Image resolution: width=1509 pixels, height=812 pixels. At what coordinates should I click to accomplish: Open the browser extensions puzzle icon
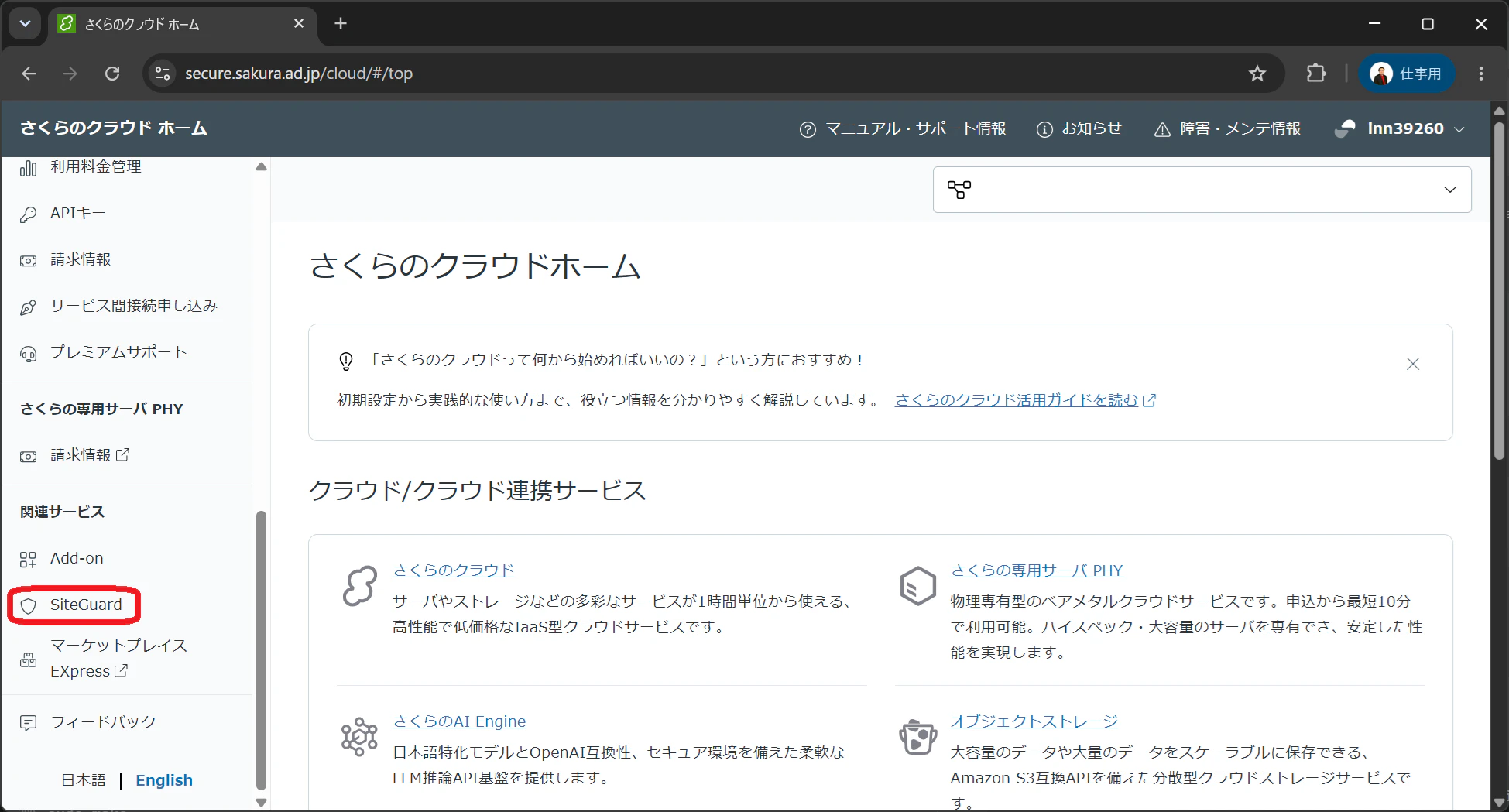(x=1316, y=74)
